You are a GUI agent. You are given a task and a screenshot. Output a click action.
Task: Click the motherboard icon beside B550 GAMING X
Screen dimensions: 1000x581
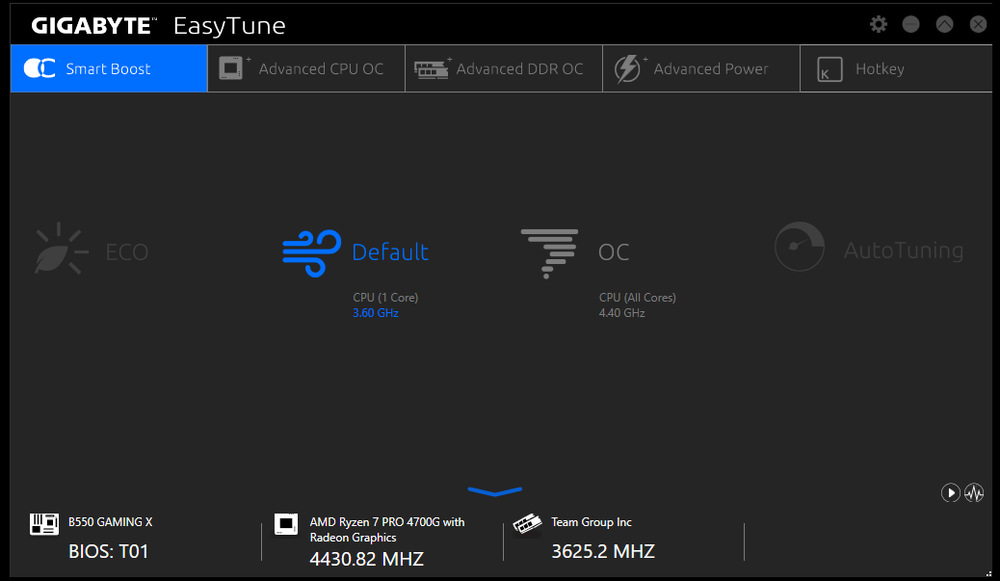click(44, 524)
